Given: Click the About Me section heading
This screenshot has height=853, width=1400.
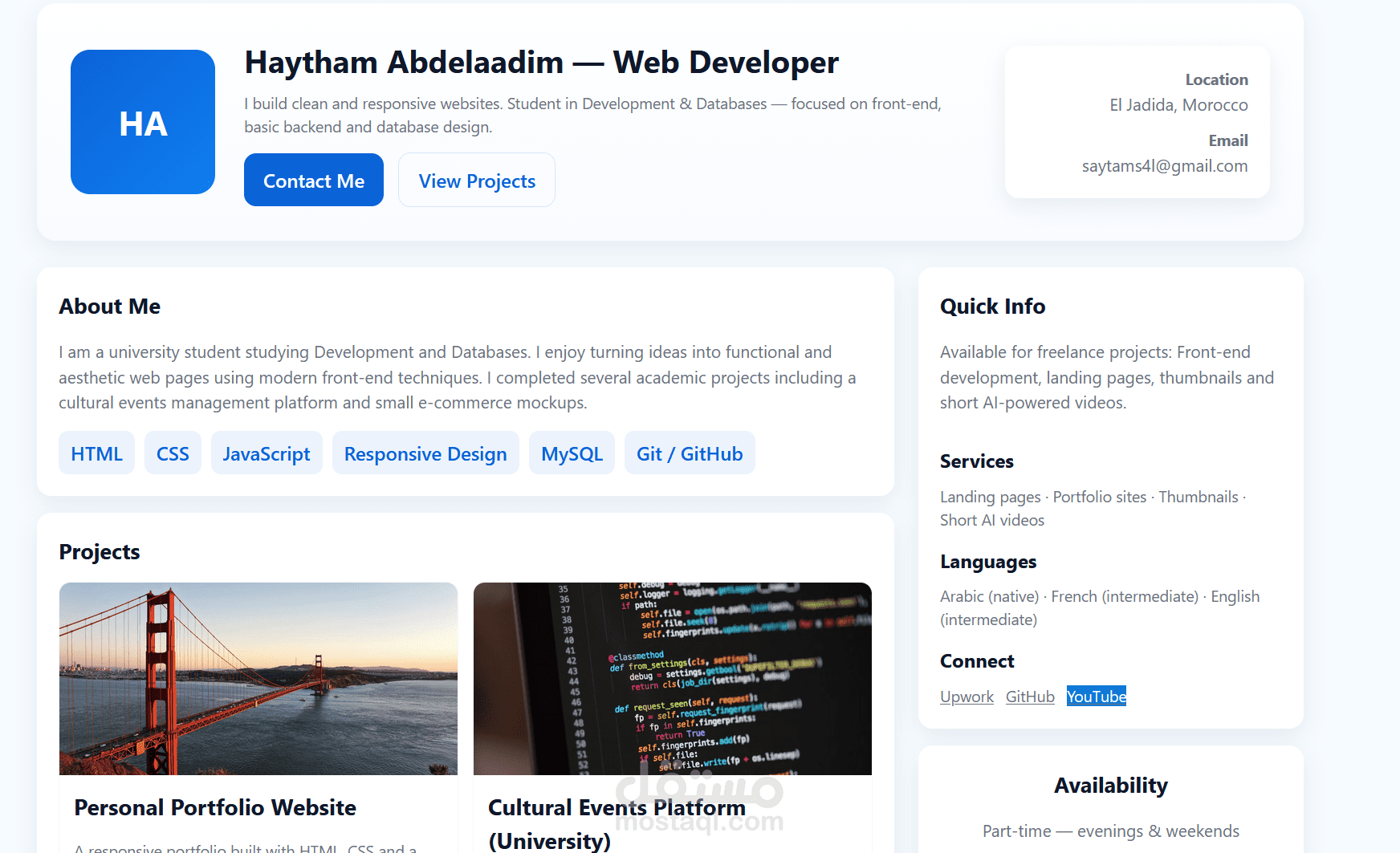Looking at the screenshot, I should (109, 306).
